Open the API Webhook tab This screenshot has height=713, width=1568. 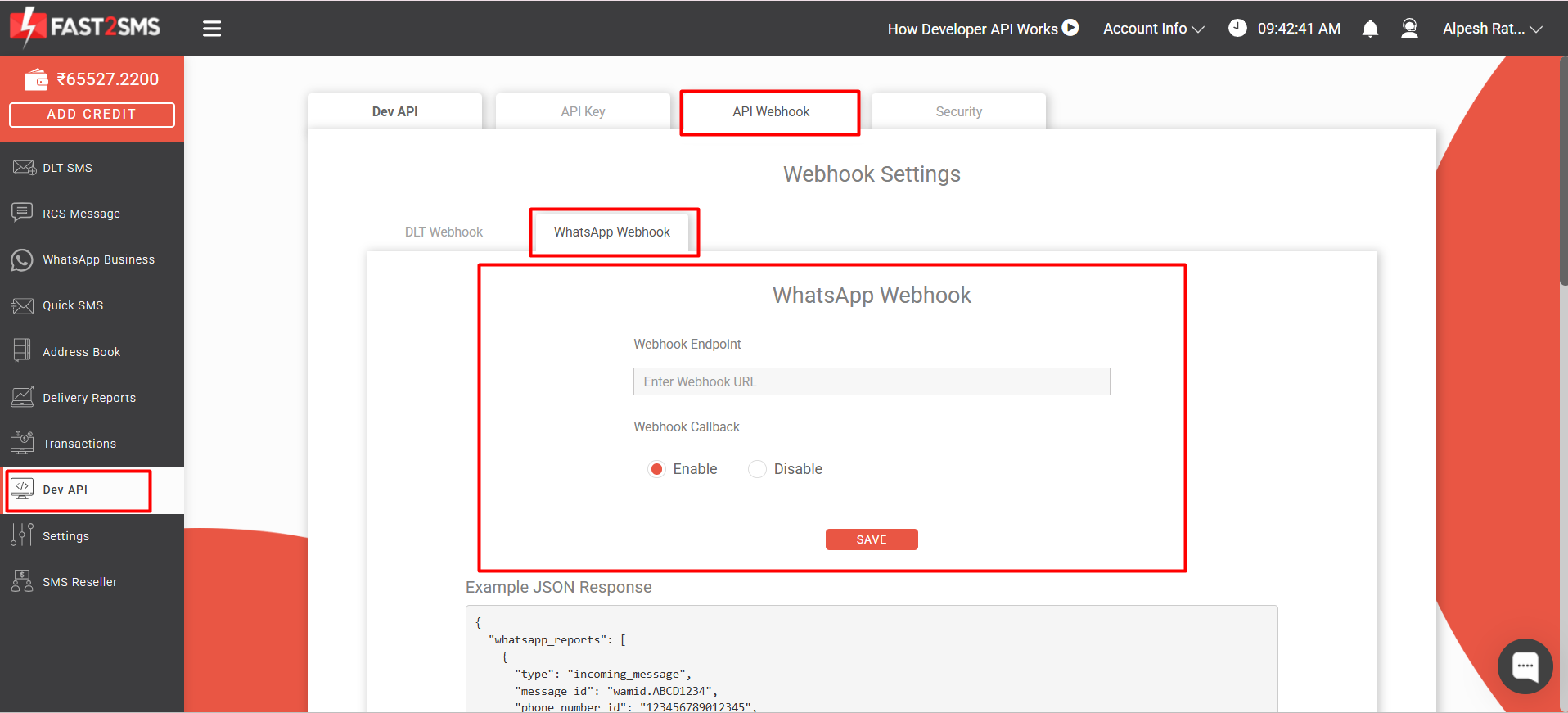click(770, 111)
